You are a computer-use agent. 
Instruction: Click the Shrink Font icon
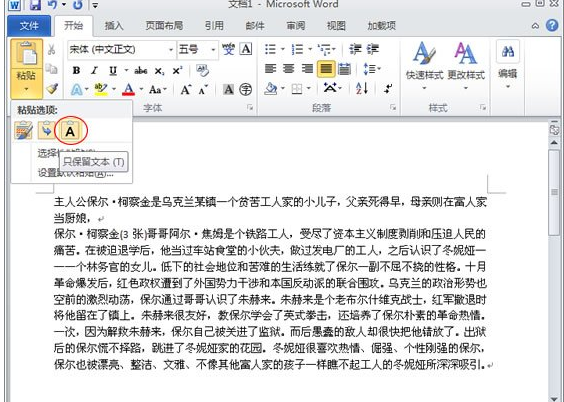point(203,90)
